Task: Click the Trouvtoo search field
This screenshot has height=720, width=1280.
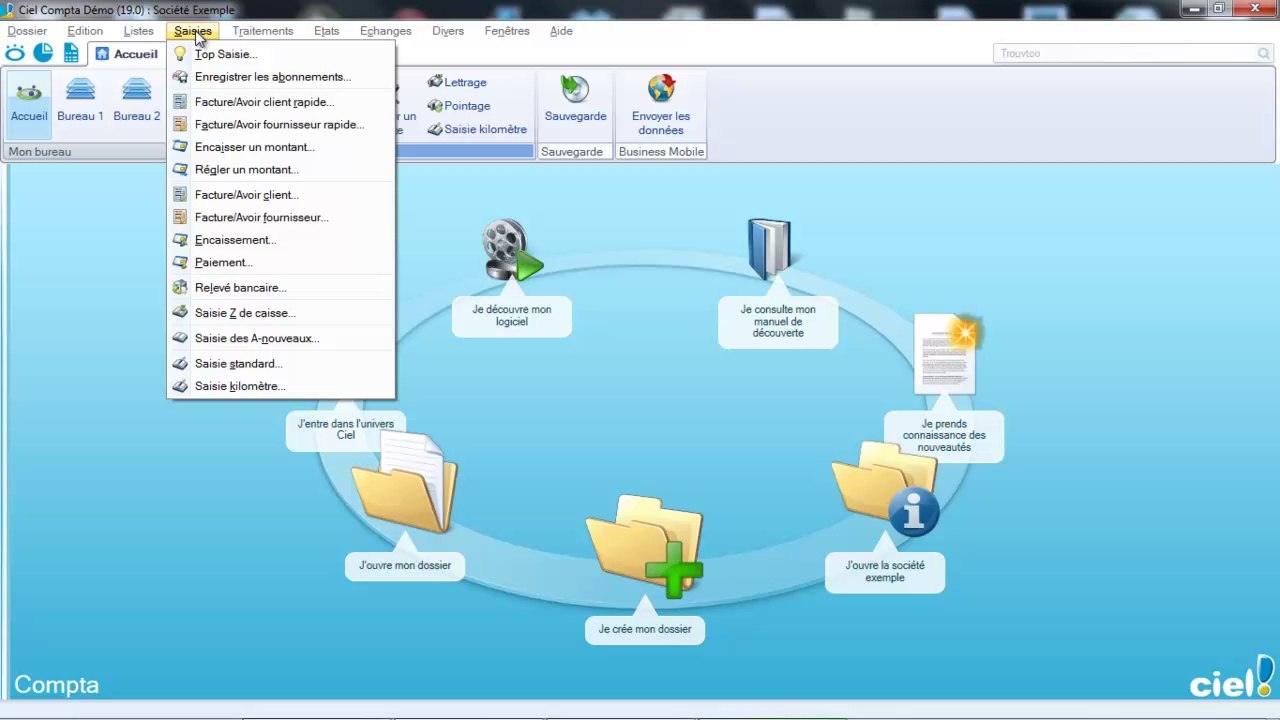Action: tap(1134, 54)
